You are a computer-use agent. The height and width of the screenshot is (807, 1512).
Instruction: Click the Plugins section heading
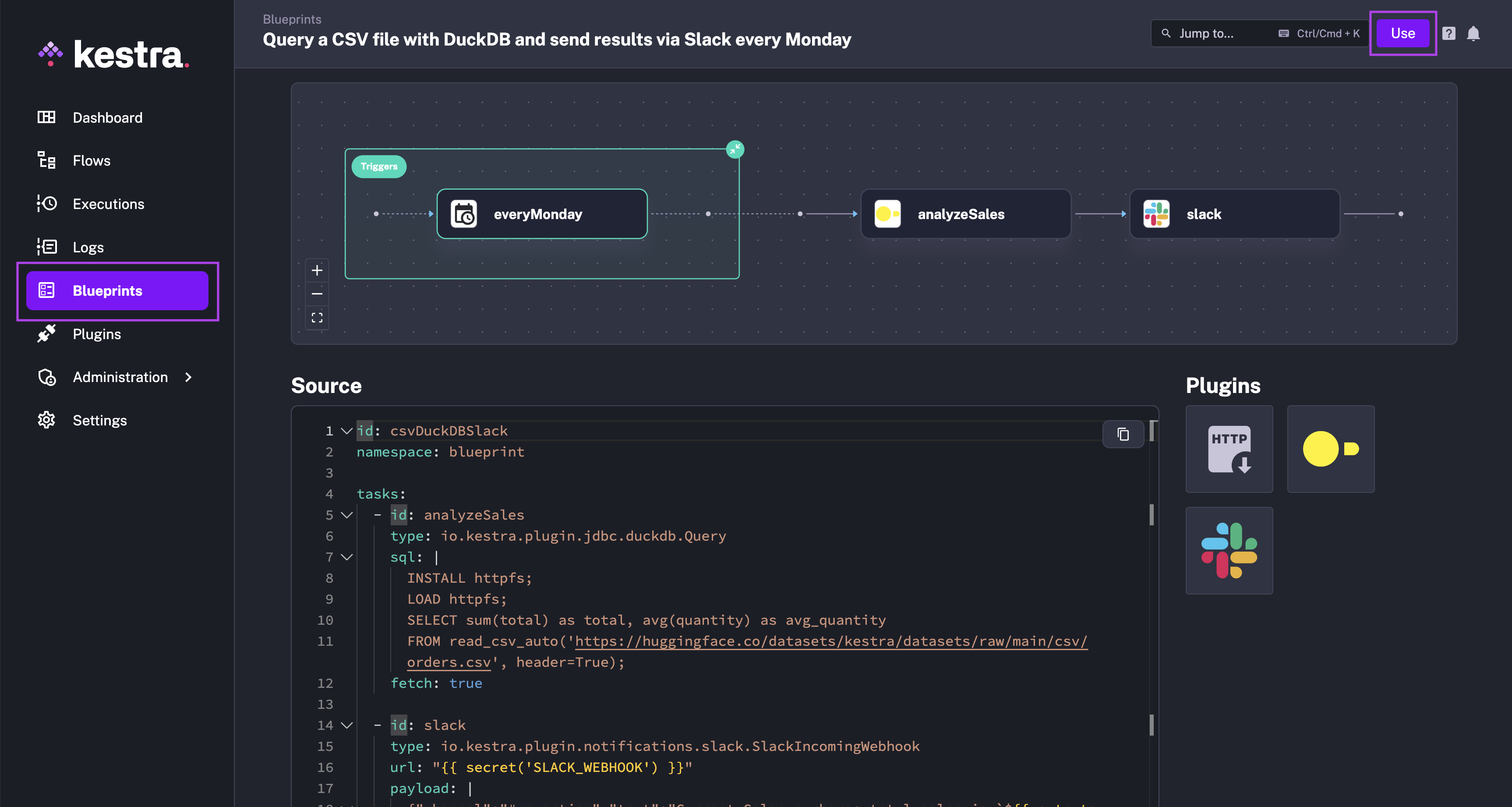click(x=1222, y=386)
